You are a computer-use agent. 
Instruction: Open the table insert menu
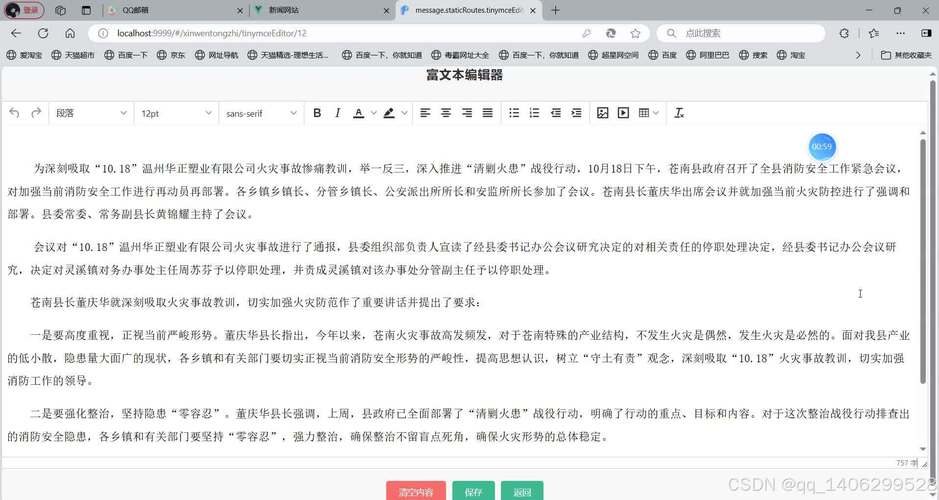(x=649, y=113)
